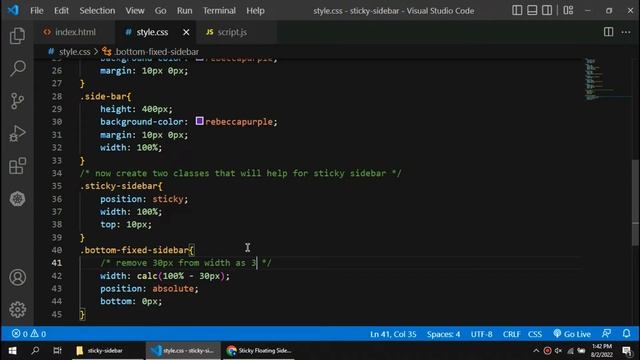
Task: Open the File menu
Action: point(36,11)
